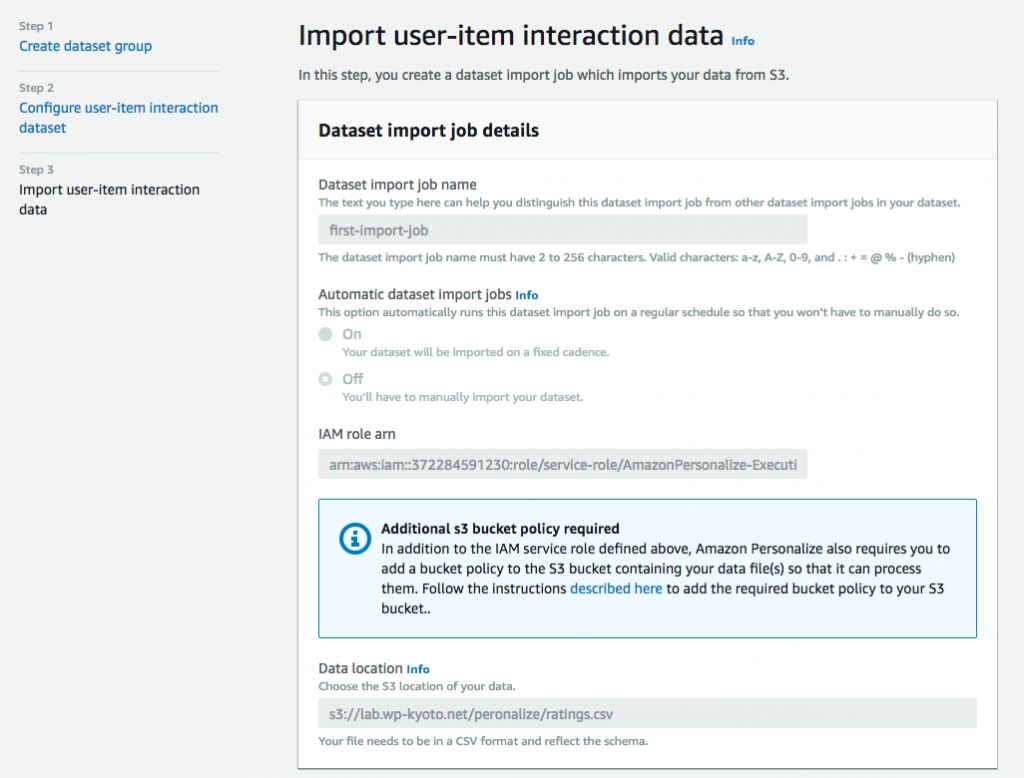
Task: Click the 'Step 1' label
Action: tap(36, 26)
